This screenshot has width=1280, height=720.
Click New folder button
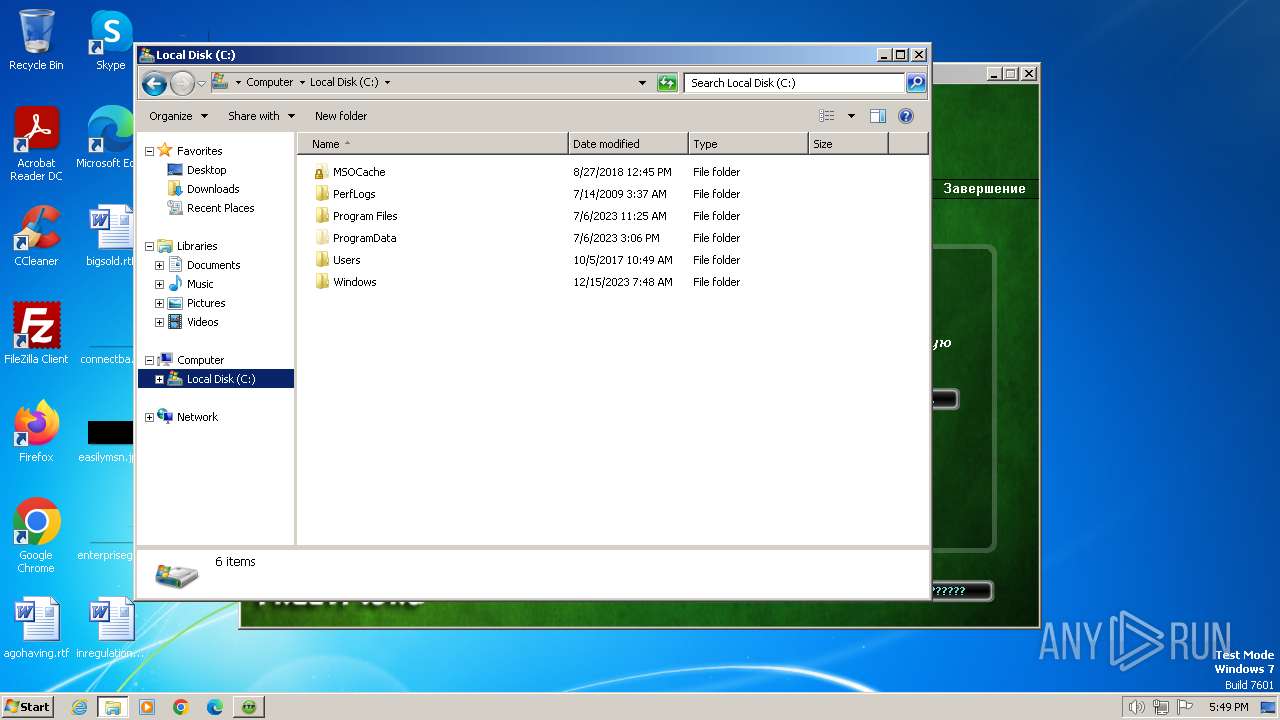341,116
